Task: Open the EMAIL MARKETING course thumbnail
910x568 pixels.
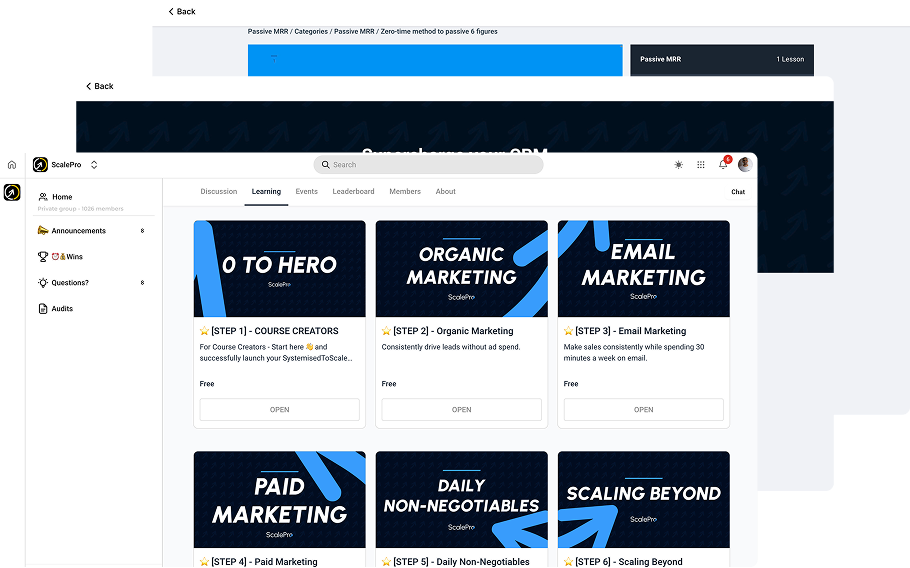Action: pyautogui.click(x=644, y=269)
